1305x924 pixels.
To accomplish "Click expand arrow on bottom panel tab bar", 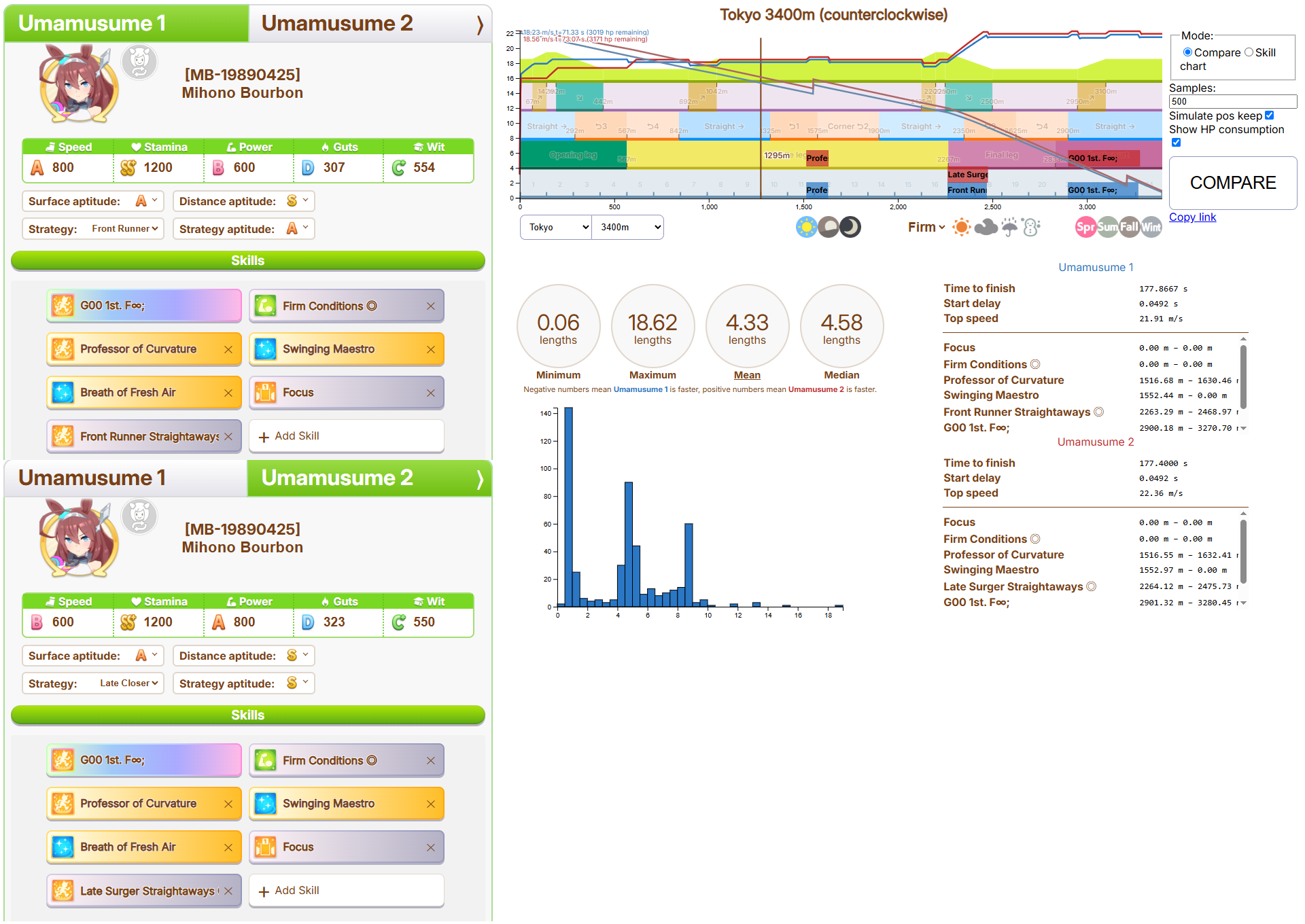I will [480, 479].
